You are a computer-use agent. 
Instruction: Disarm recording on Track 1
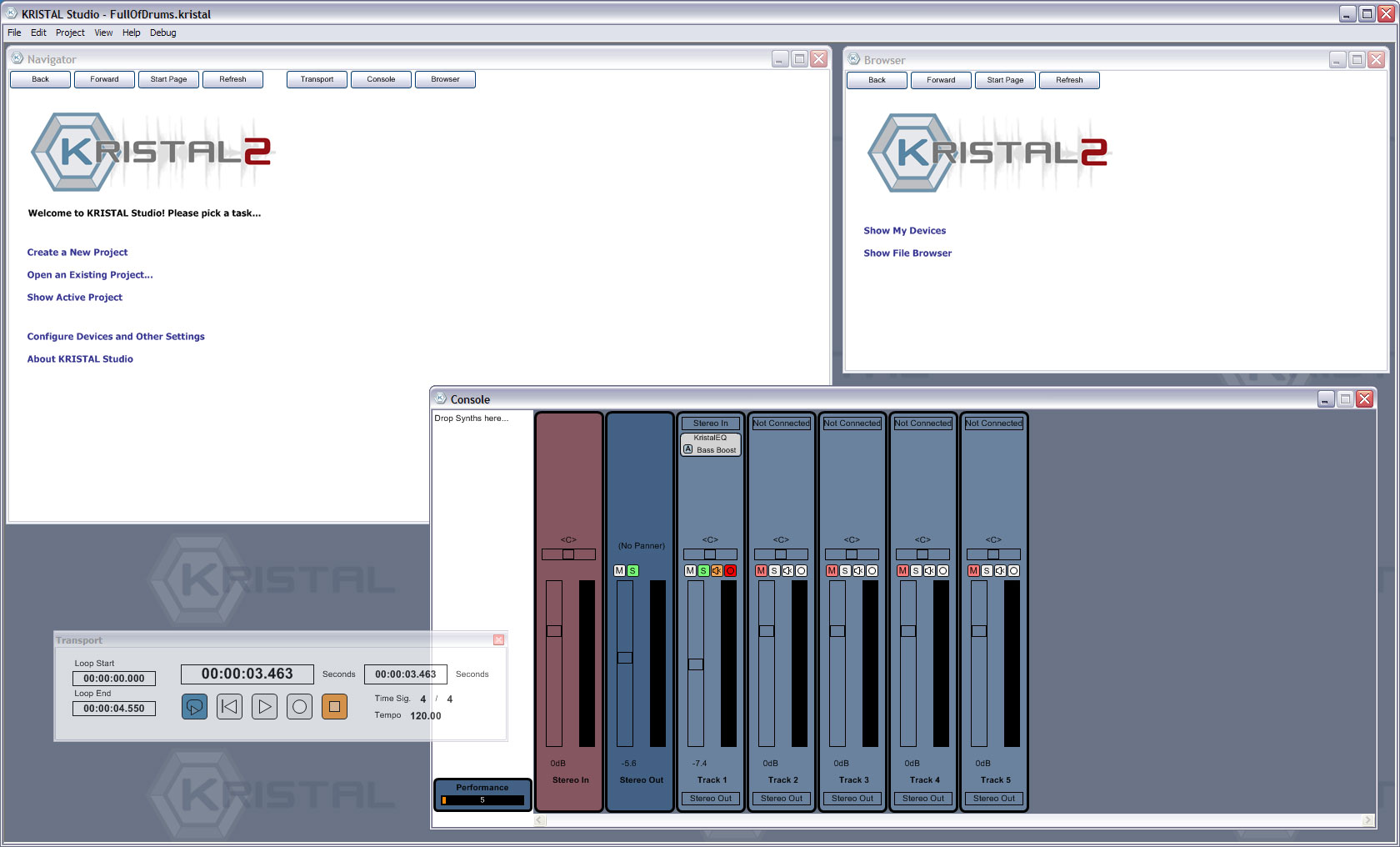pyautogui.click(x=730, y=571)
